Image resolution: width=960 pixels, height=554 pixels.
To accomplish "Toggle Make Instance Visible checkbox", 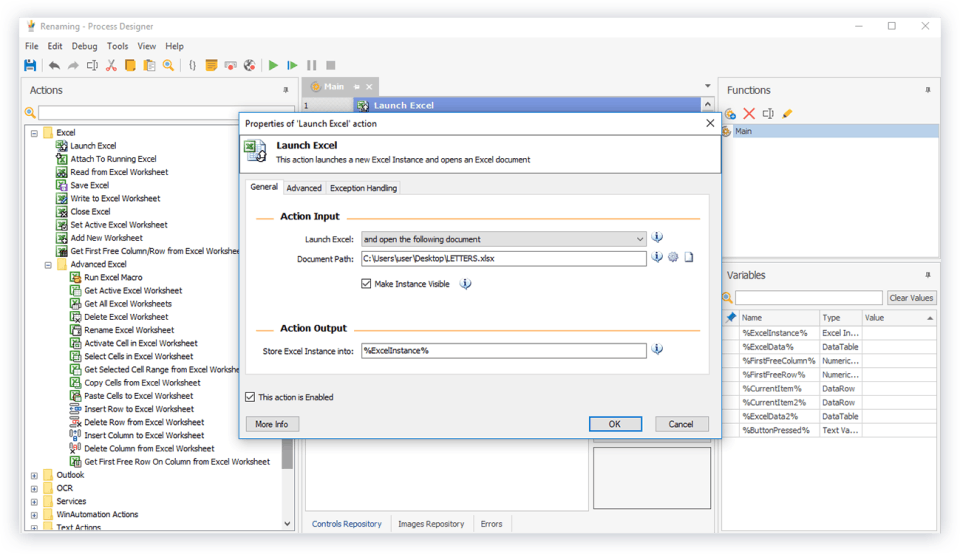I will (366, 283).
